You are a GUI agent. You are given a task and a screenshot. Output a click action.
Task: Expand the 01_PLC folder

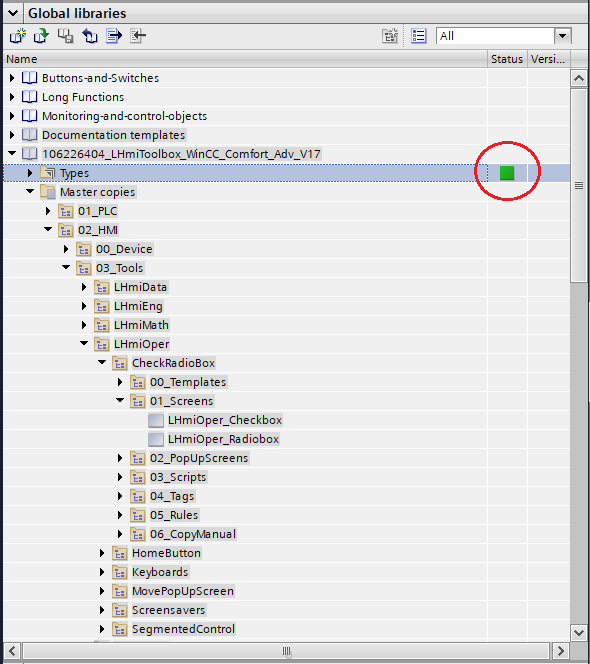point(48,211)
